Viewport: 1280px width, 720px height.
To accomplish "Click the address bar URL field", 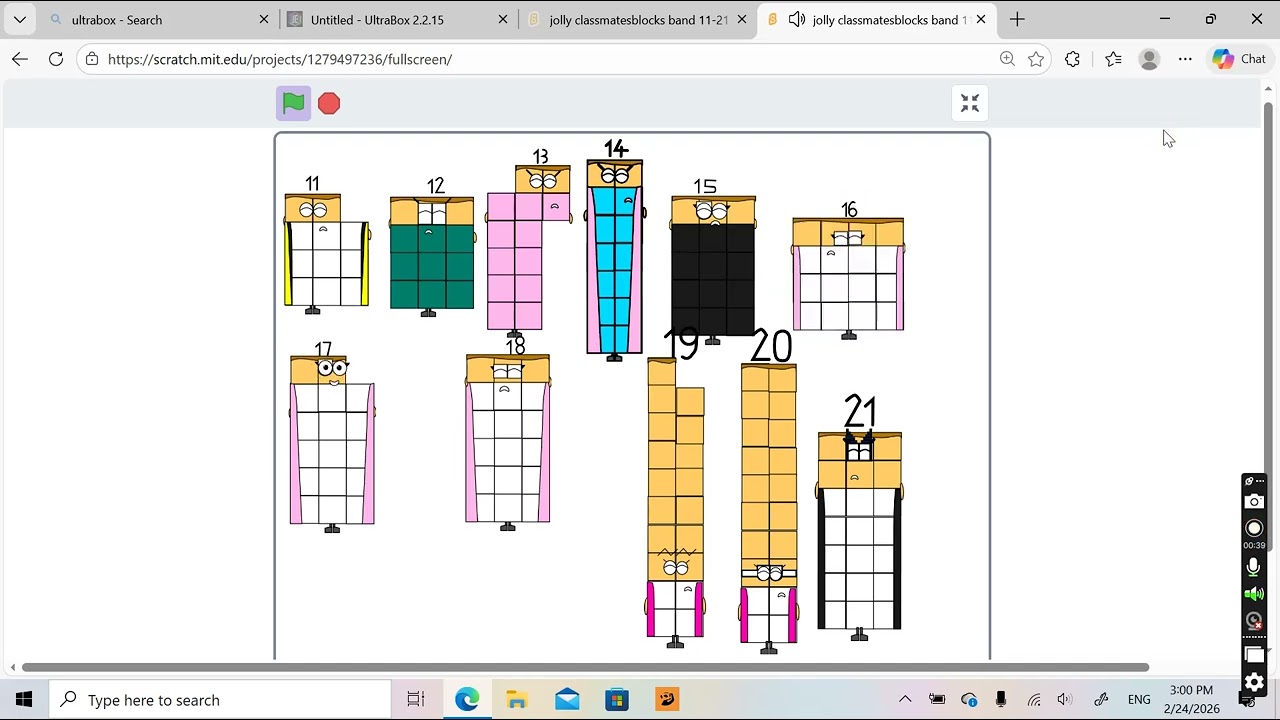I will (550, 59).
